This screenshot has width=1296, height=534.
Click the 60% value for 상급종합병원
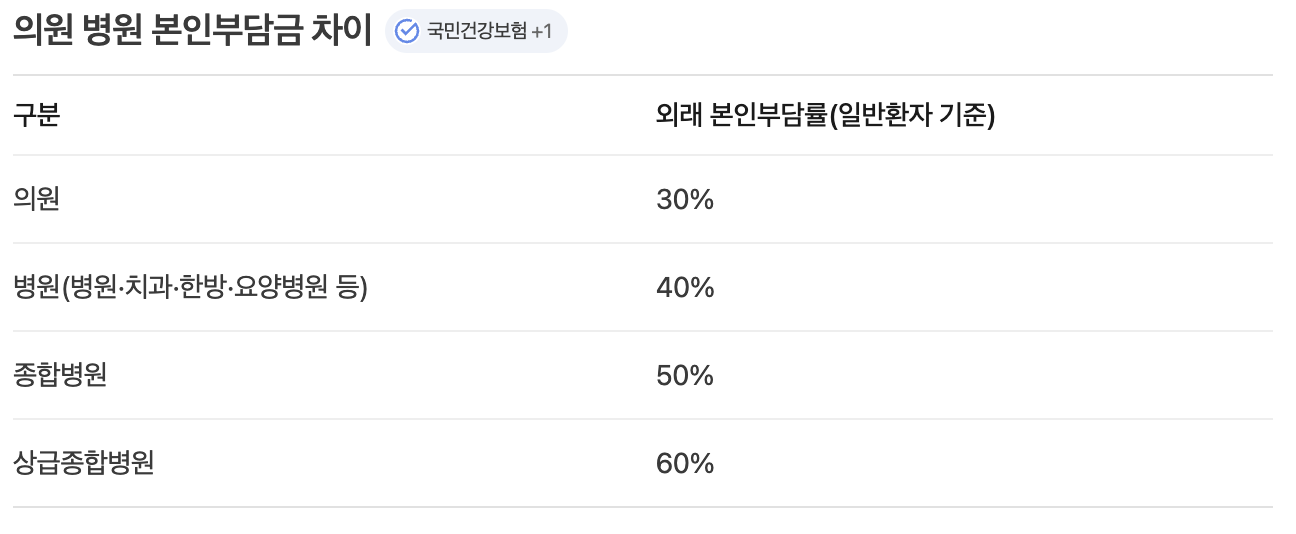[x=685, y=464]
